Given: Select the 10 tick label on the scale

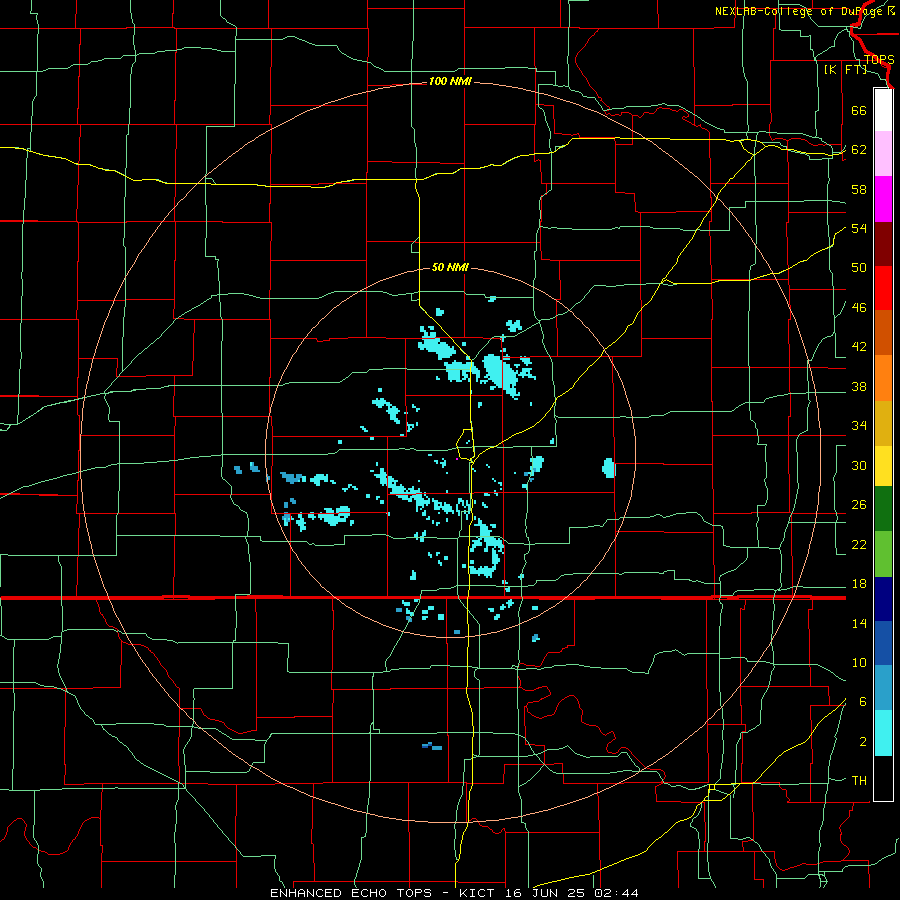Looking at the screenshot, I should (x=859, y=662).
